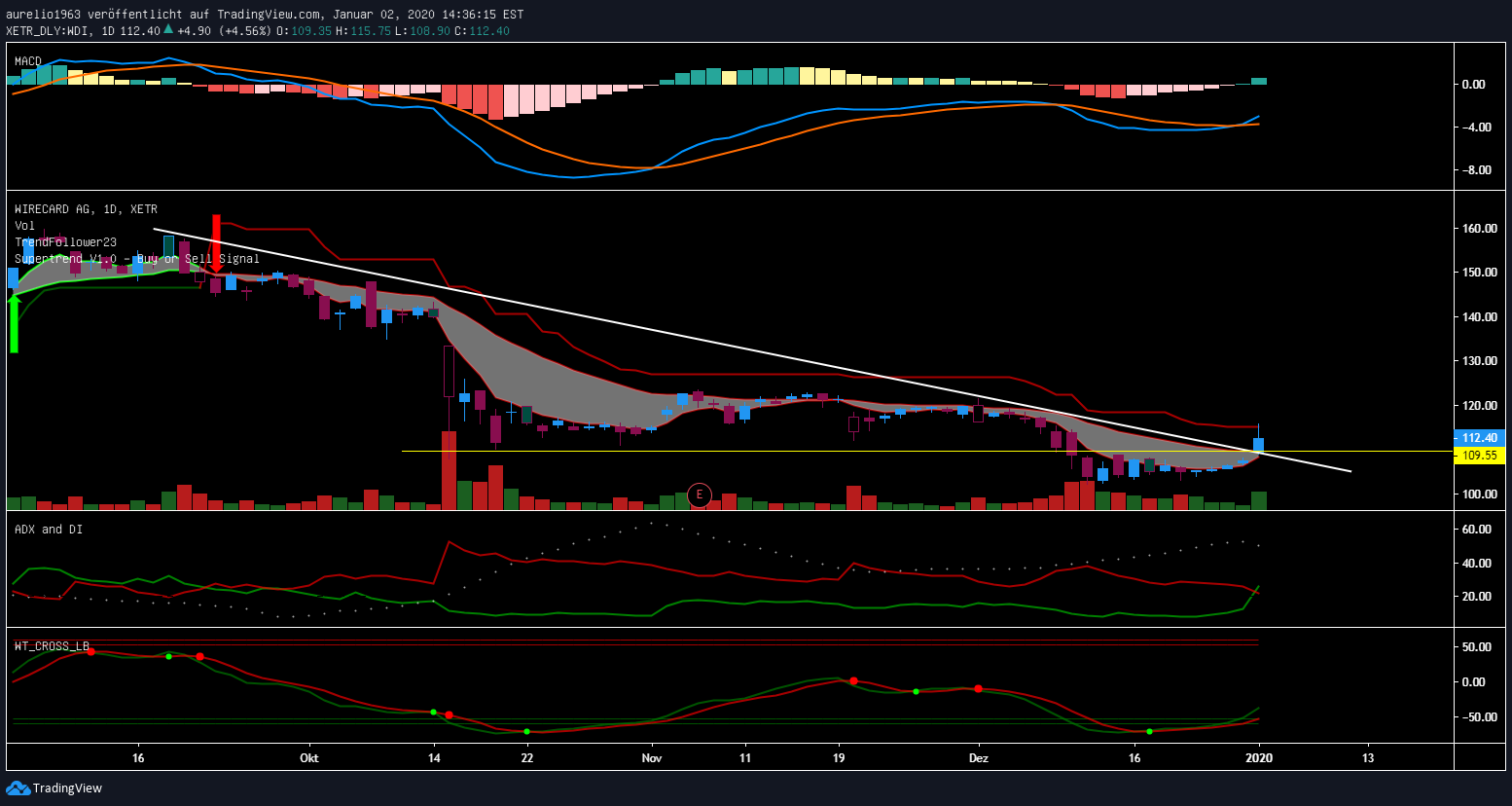
Task: Click the 20.00 ADX axis label
Action: pos(1477,597)
